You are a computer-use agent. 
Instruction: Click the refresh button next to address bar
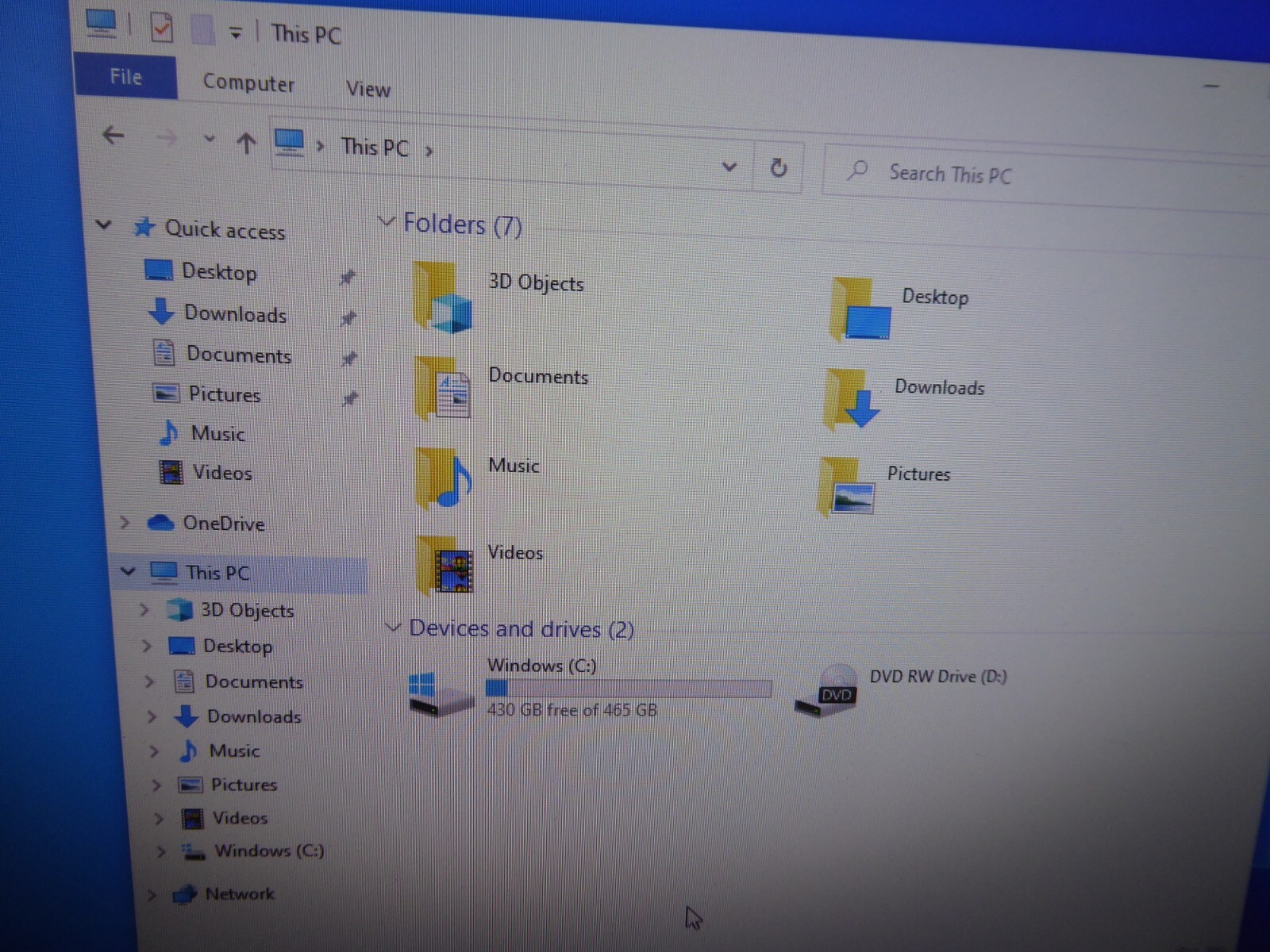point(779,167)
